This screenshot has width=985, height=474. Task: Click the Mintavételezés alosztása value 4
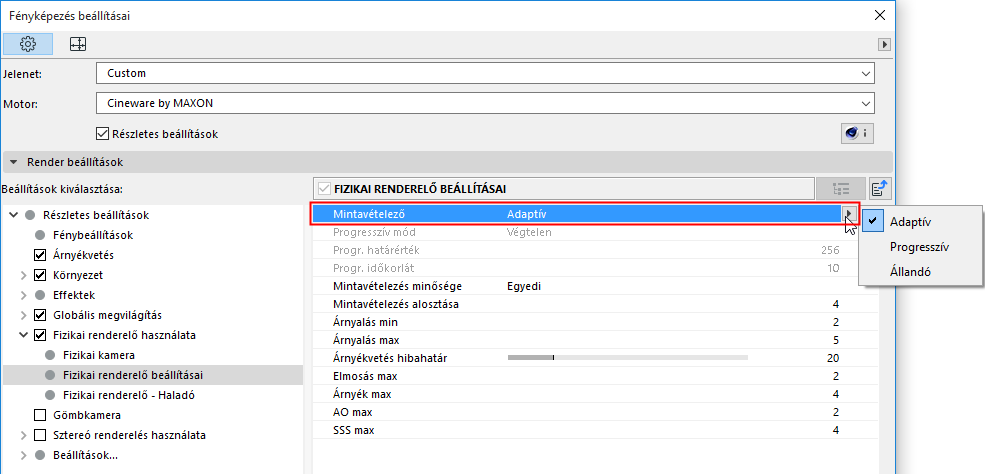[836, 304]
